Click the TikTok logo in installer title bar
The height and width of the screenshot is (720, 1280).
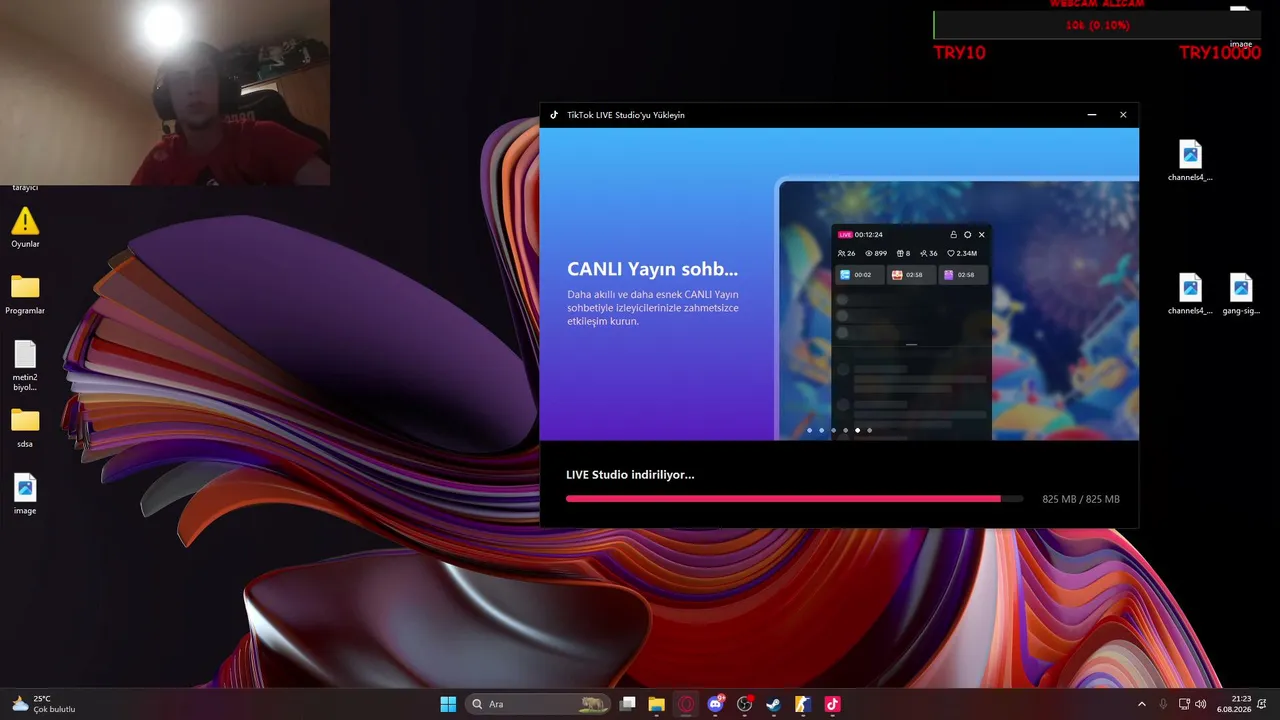click(554, 115)
